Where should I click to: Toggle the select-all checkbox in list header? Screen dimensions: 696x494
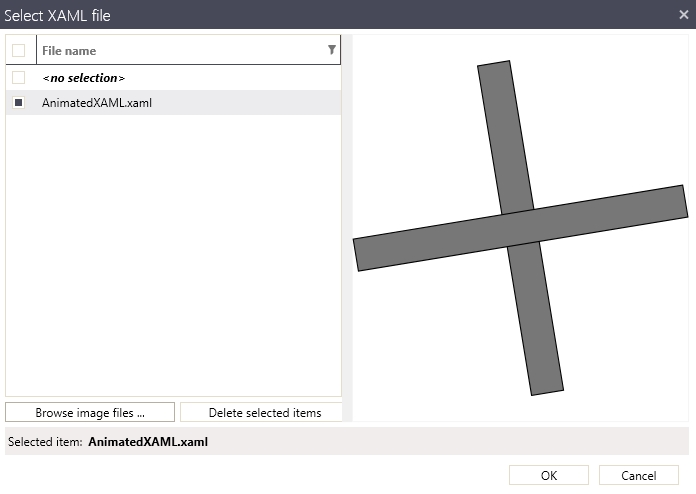point(19,50)
